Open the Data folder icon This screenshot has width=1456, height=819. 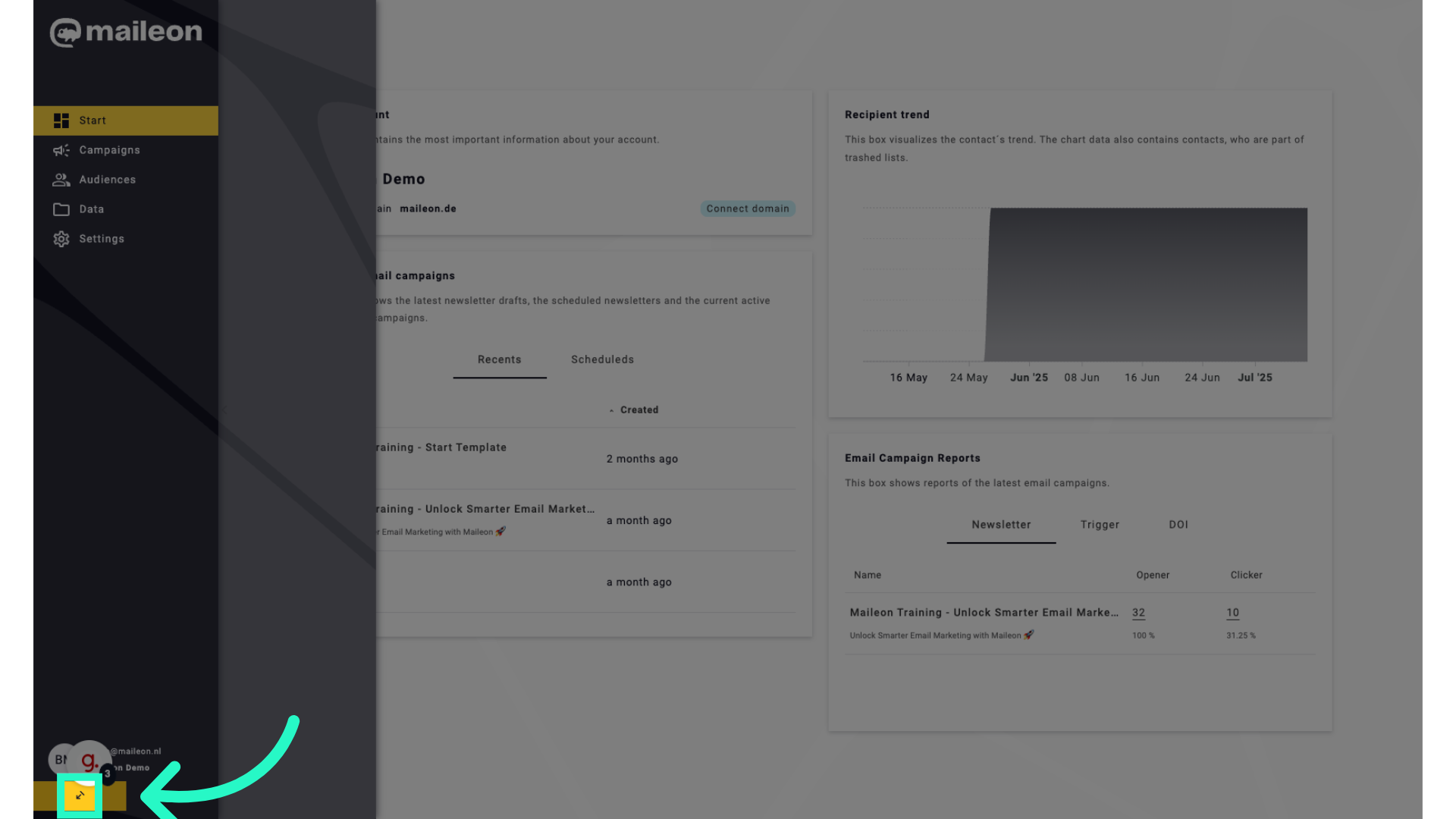61,209
